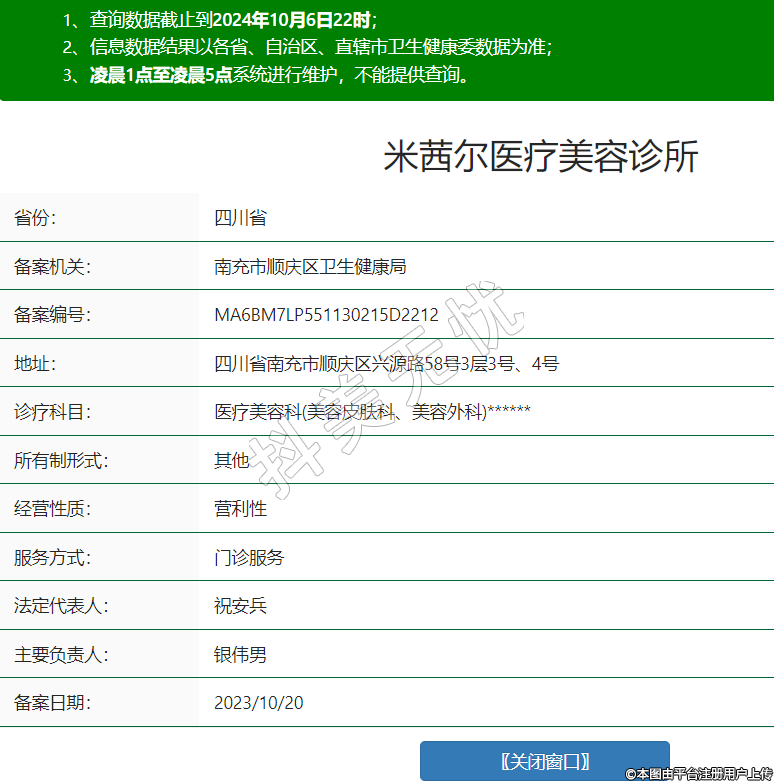Click the 省份 field label

(35, 218)
